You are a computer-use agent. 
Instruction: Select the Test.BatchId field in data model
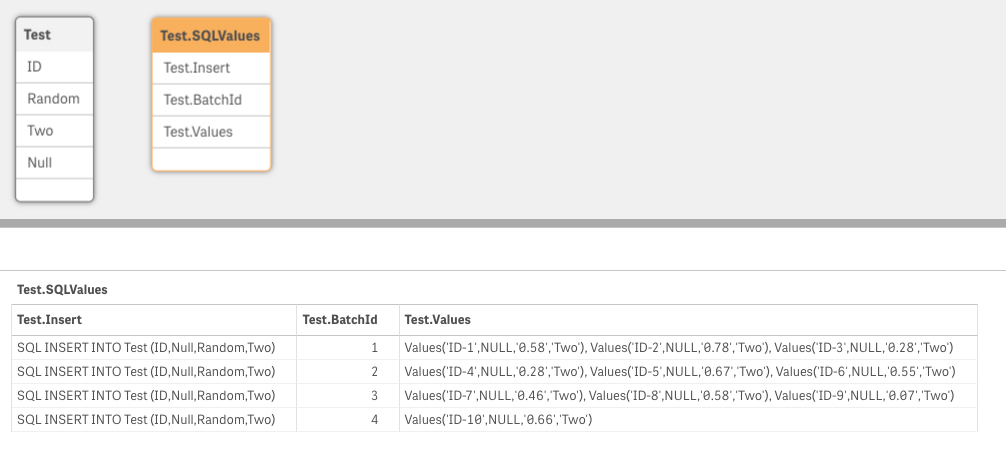[211, 100]
